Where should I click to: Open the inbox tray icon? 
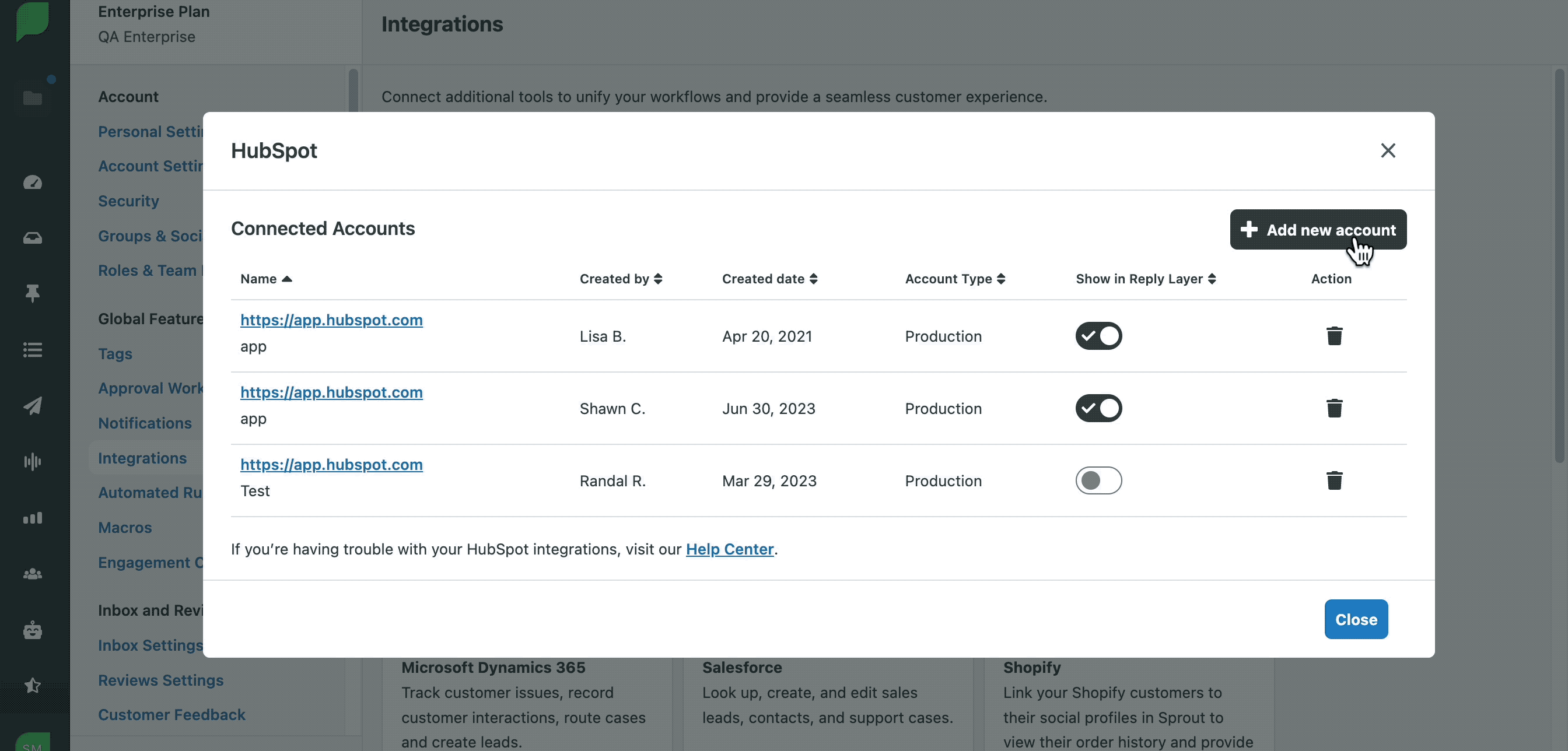pos(32,238)
